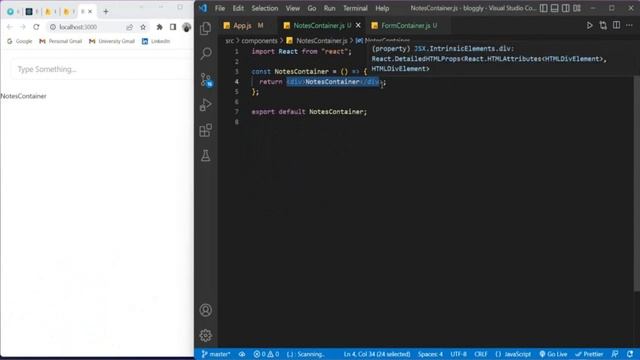Viewport: 640px width, 360px height.
Task: Open the Manage gear menu
Action: pos(206,336)
